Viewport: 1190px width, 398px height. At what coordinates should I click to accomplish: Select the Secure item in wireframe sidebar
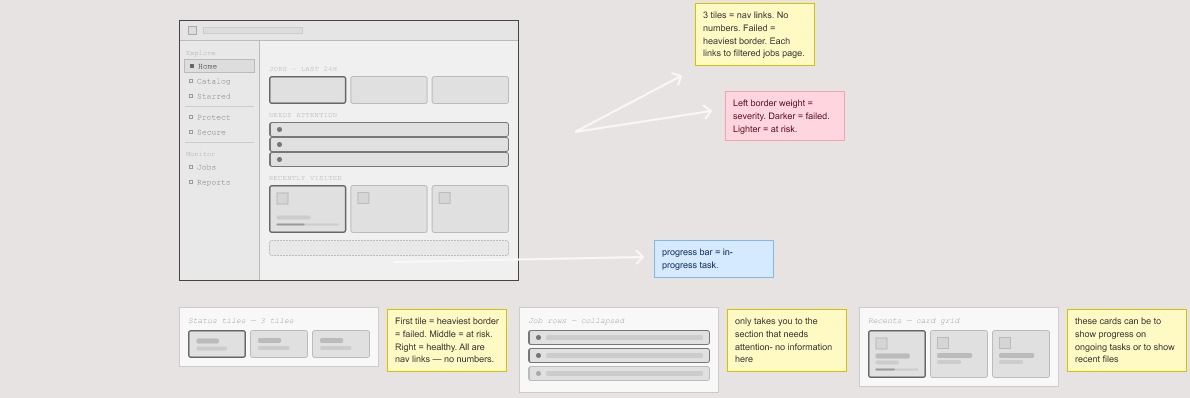point(211,133)
